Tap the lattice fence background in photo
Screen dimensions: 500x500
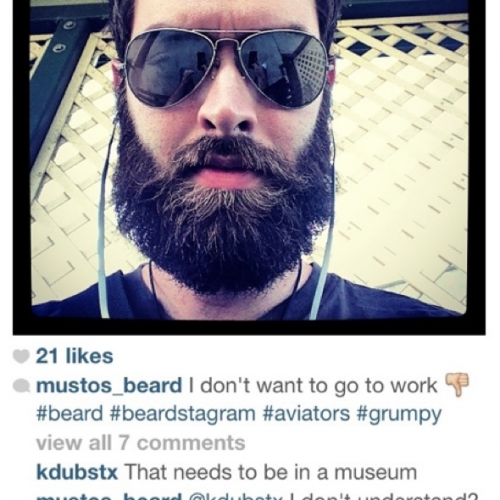400,150
